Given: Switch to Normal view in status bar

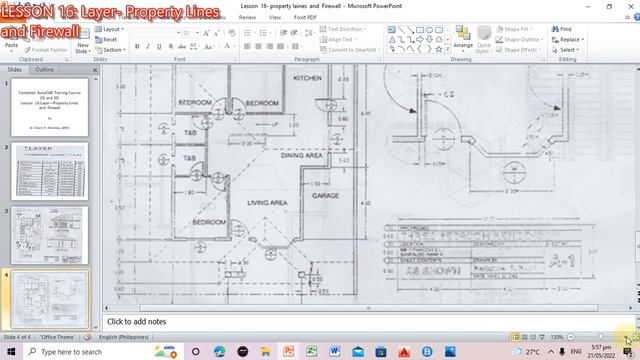Looking at the screenshot, I should [x=516, y=337].
